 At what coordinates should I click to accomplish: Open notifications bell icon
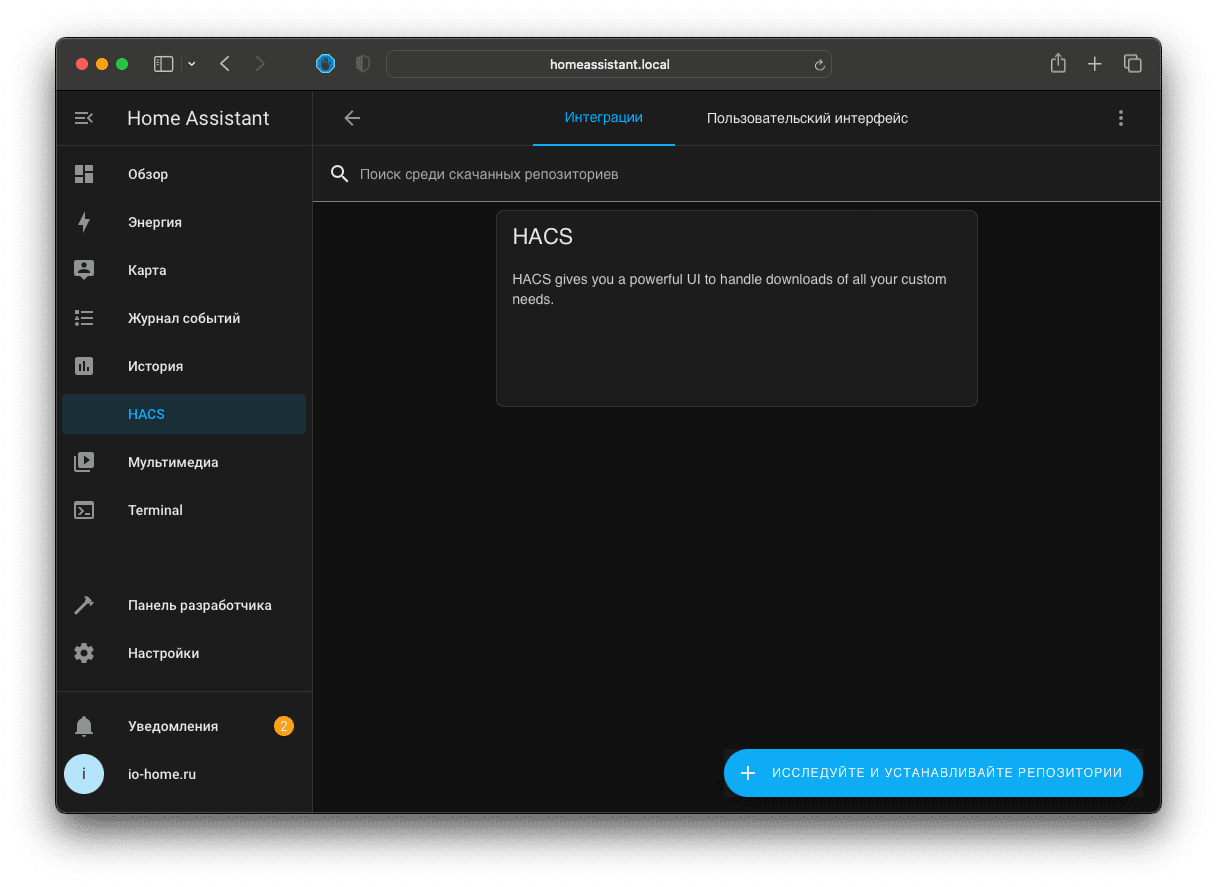click(84, 726)
